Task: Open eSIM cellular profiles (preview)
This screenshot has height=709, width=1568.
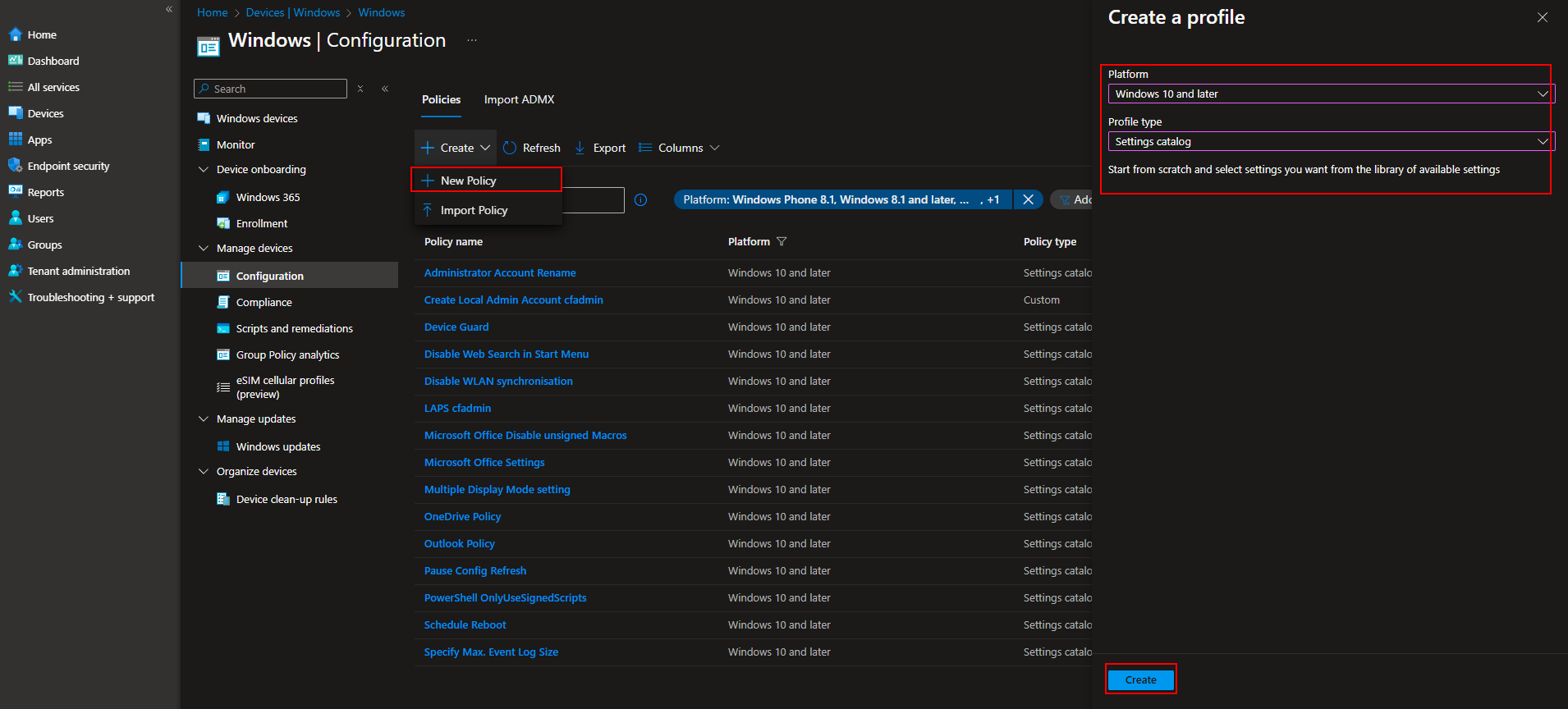Action: pyautogui.click(x=285, y=387)
